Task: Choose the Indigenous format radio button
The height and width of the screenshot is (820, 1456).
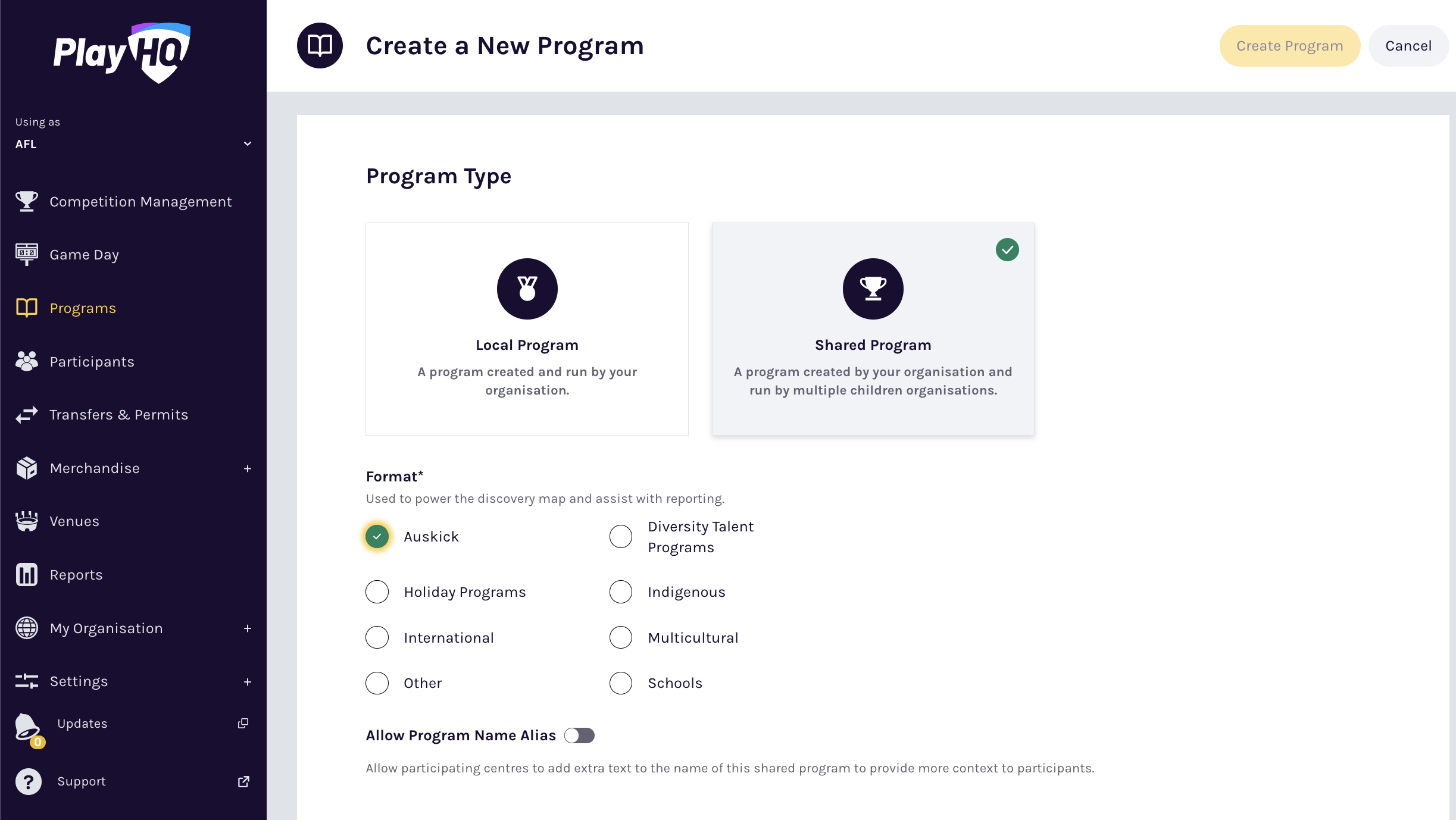Action: [621, 592]
